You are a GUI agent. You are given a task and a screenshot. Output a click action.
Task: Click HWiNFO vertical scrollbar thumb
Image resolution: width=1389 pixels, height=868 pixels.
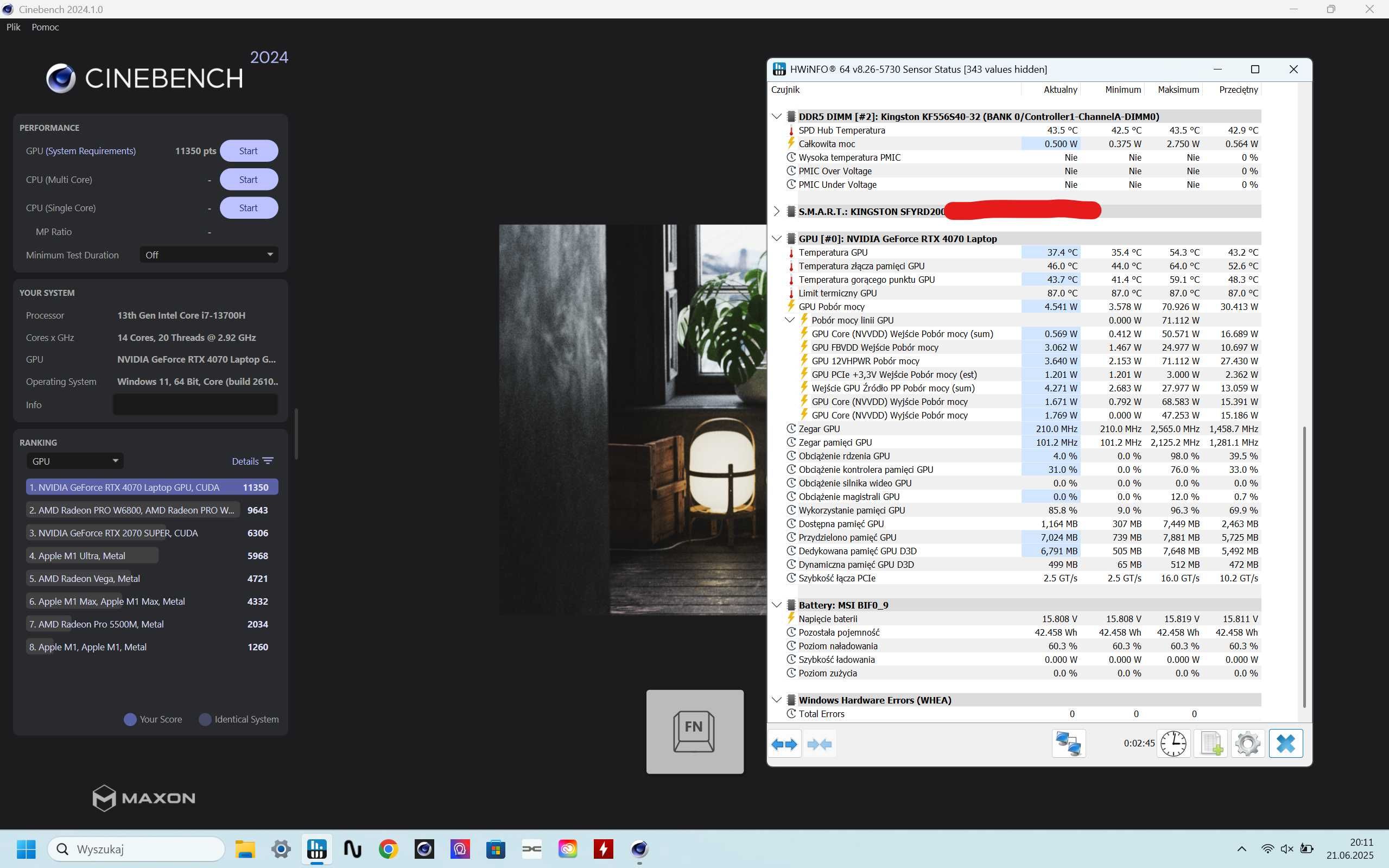pos(1304,567)
